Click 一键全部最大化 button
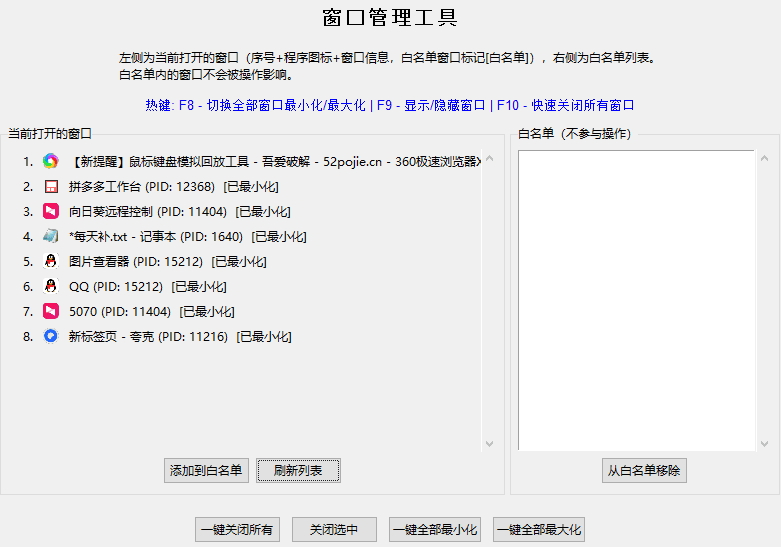The height and width of the screenshot is (547, 781). pyautogui.click(x=539, y=530)
